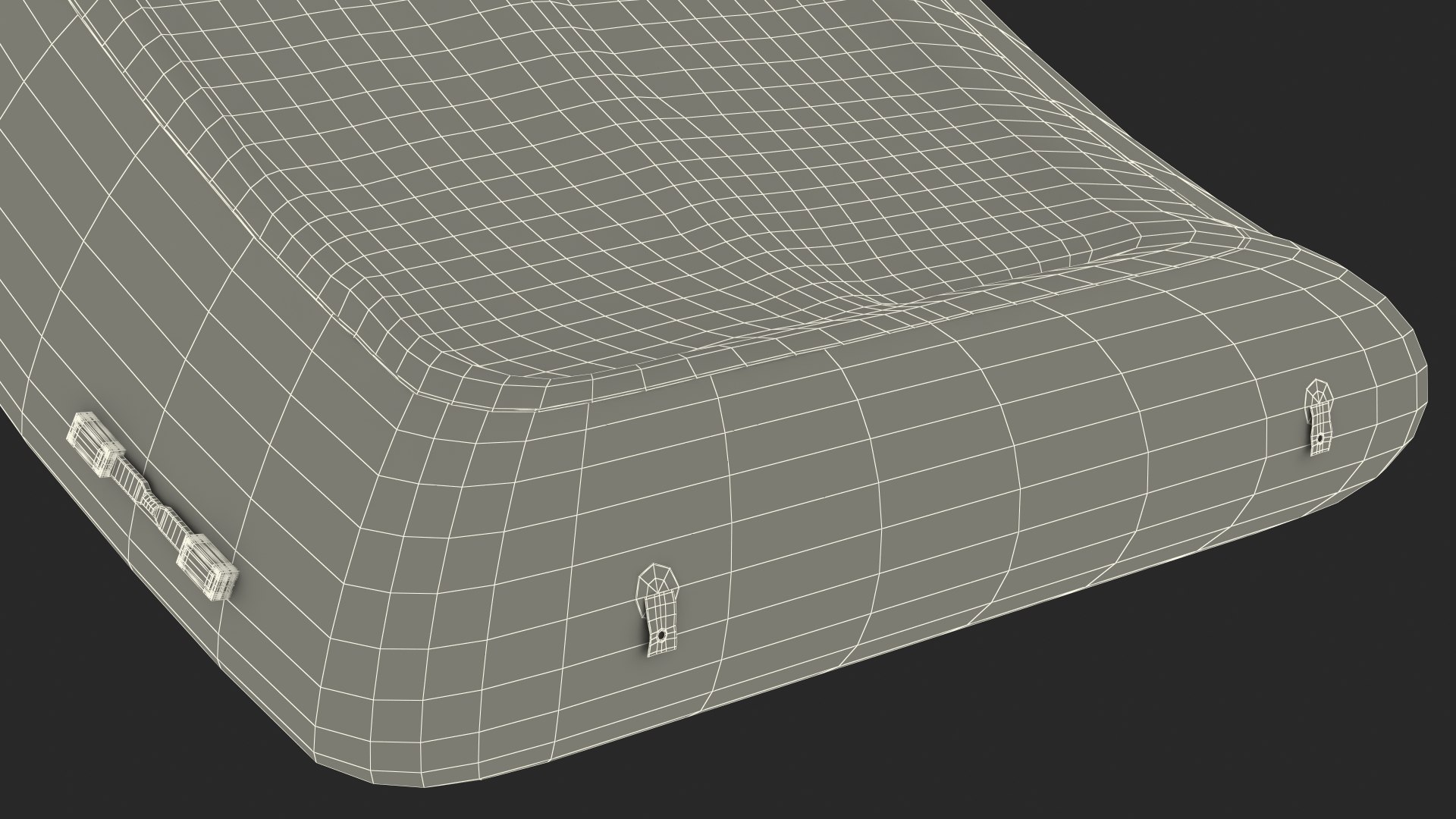The width and height of the screenshot is (1456, 819).
Task: Select the left latch hook on front face
Action: click(x=659, y=609)
